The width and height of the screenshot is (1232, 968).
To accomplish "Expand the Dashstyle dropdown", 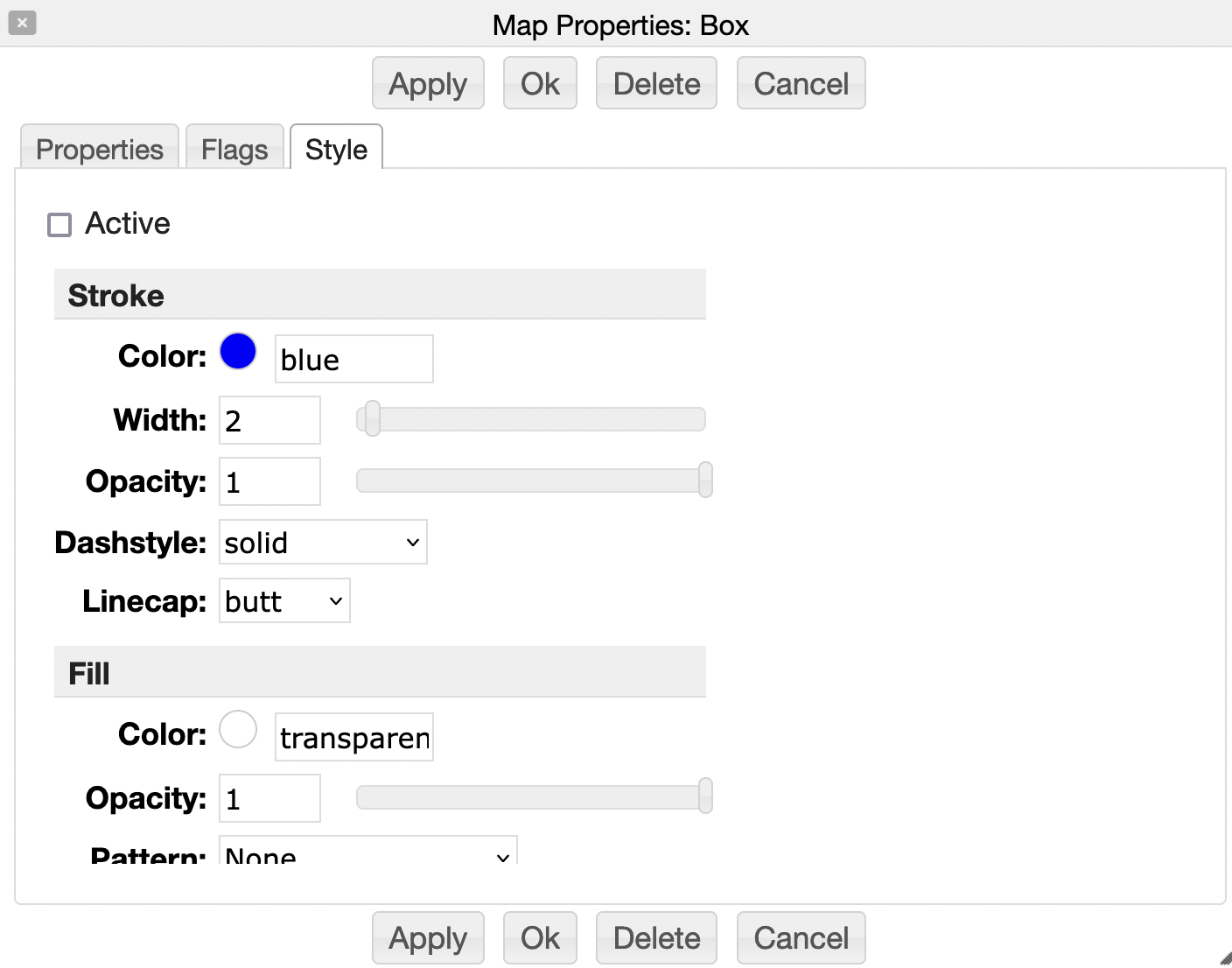I will 323,543.
